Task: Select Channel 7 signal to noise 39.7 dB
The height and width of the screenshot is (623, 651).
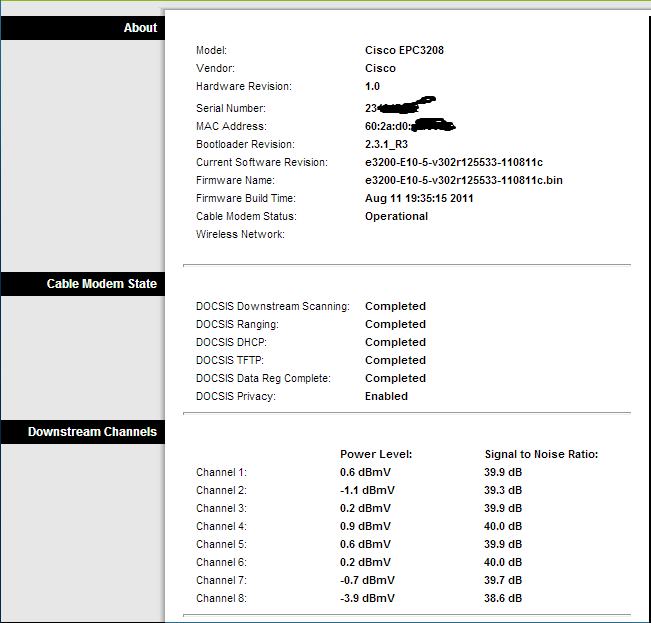Action: click(x=503, y=580)
